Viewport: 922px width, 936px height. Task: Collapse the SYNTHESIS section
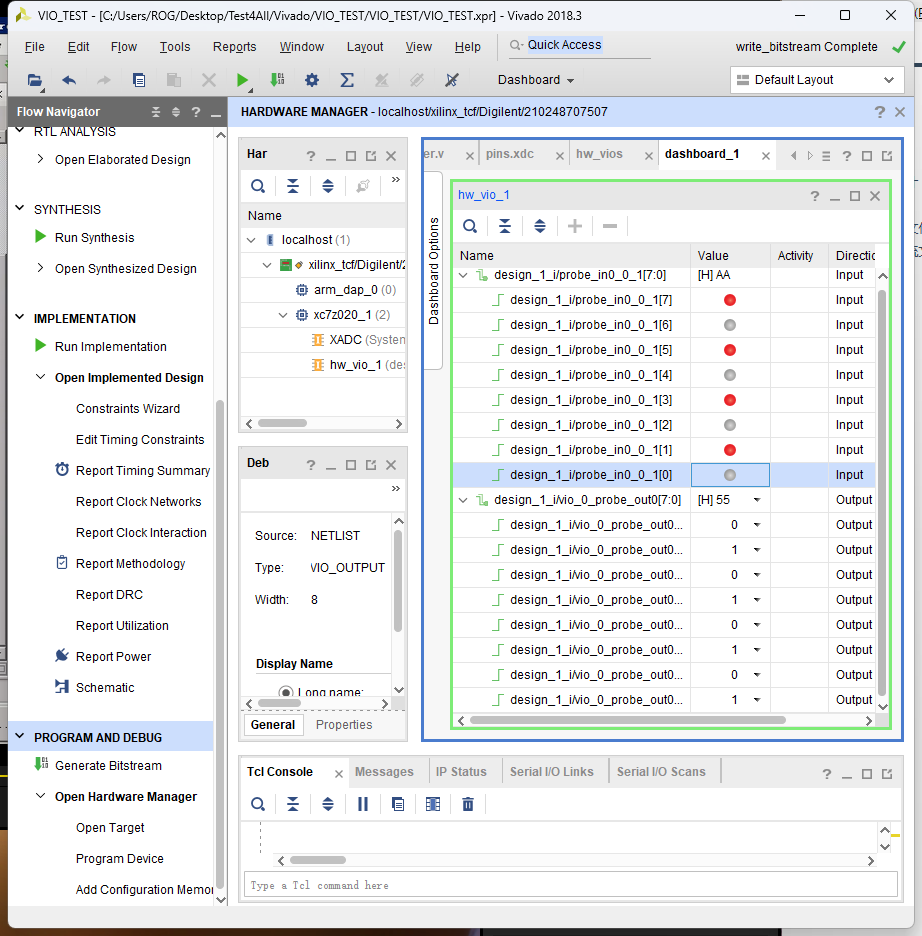pyautogui.click(x=20, y=208)
